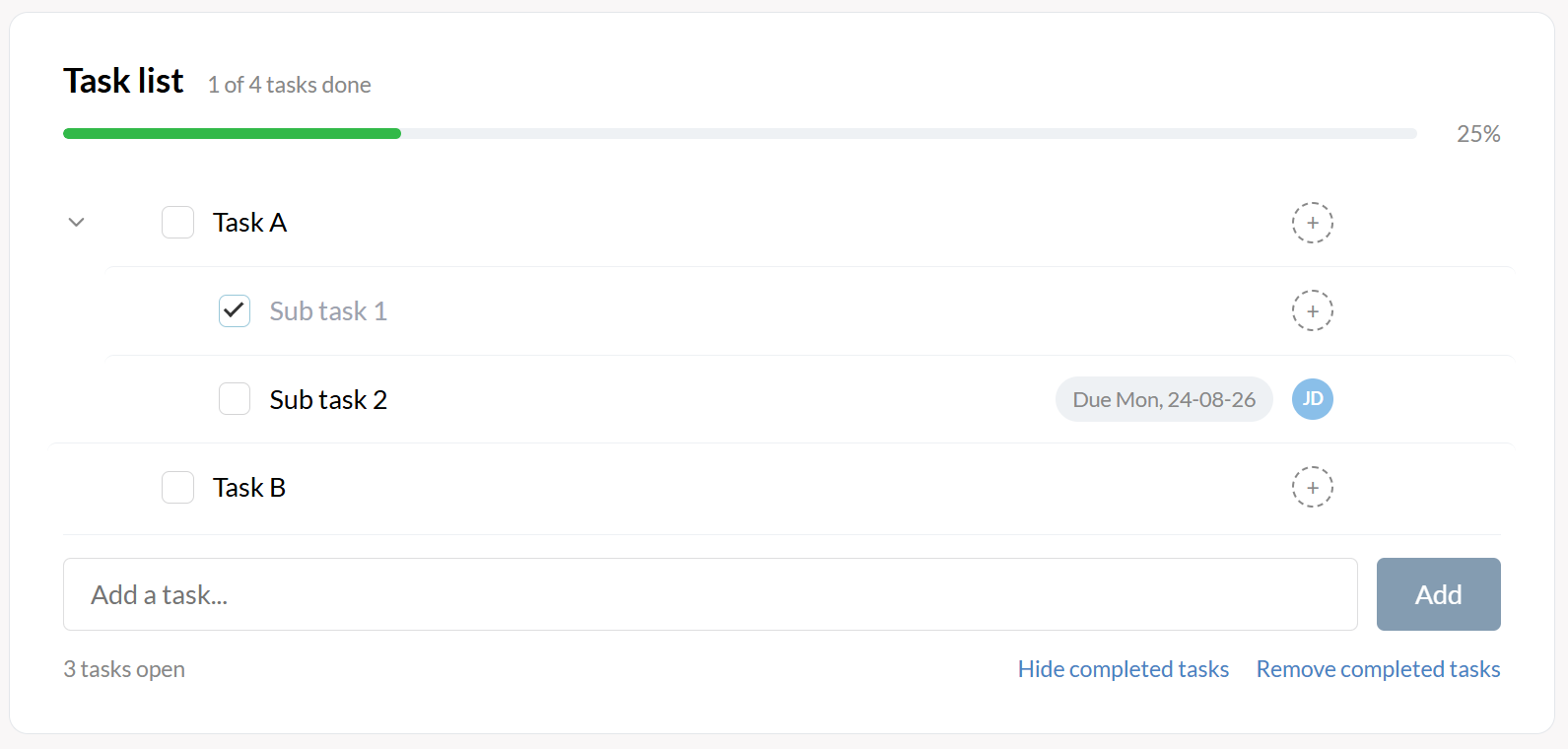
Task: Check the Task A checkbox
Action: [x=178, y=223]
